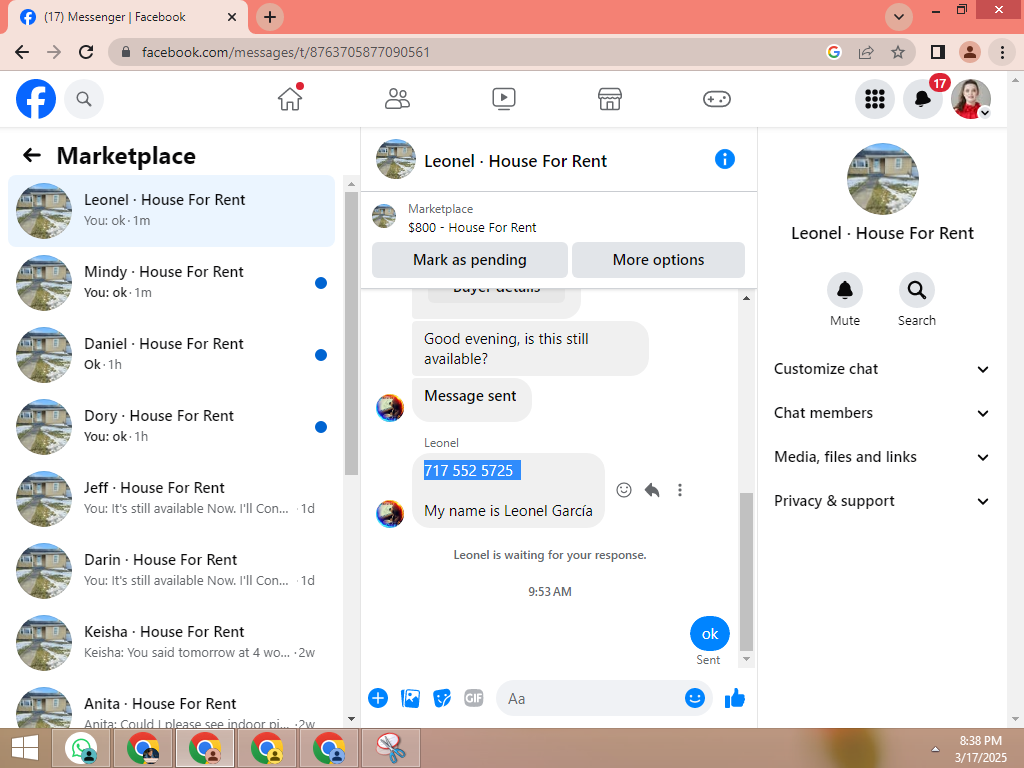Open Dory · House For Rent conversation
1024x768 pixels.
[171, 426]
